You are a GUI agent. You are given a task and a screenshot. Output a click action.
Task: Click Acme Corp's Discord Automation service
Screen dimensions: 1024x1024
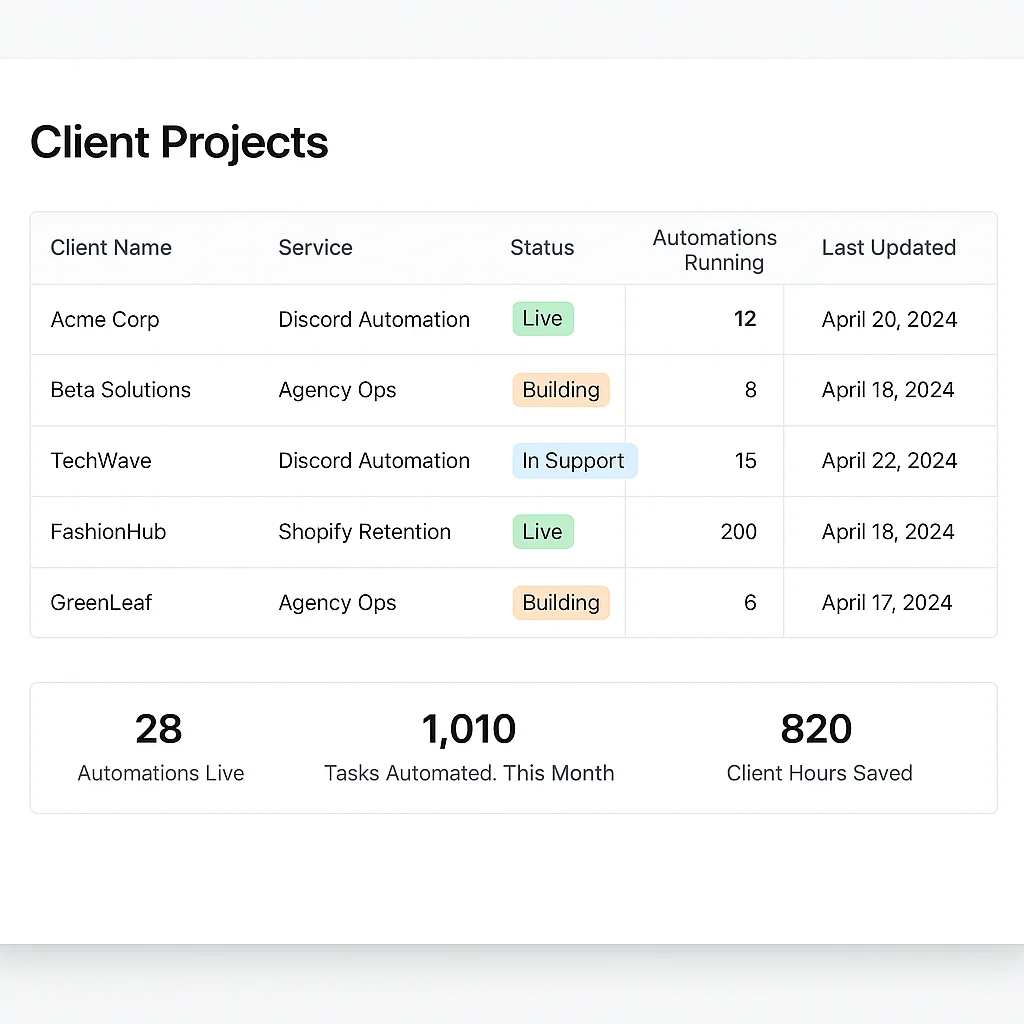pyautogui.click(x=374, y=319)
